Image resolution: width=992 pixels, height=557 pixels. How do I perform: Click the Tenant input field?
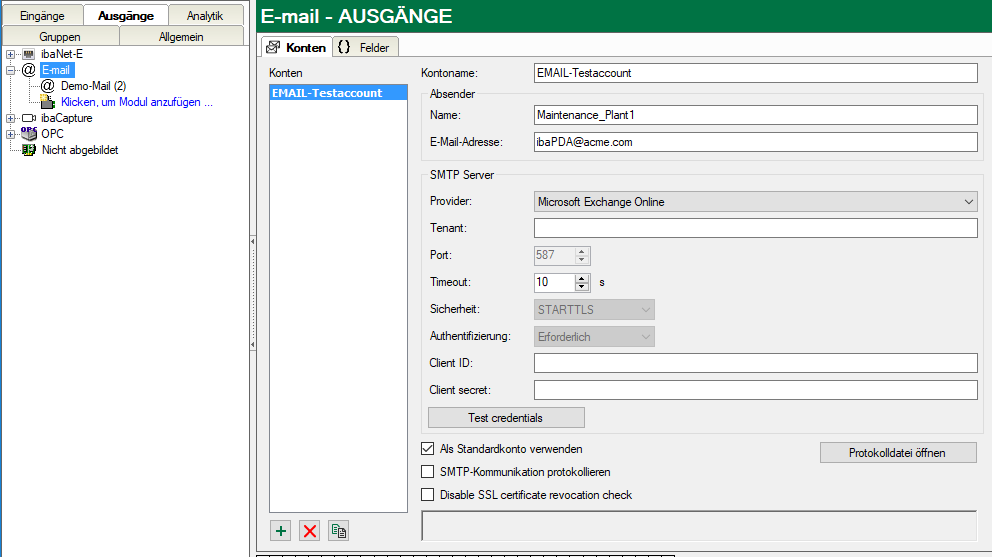click(755, 228)
